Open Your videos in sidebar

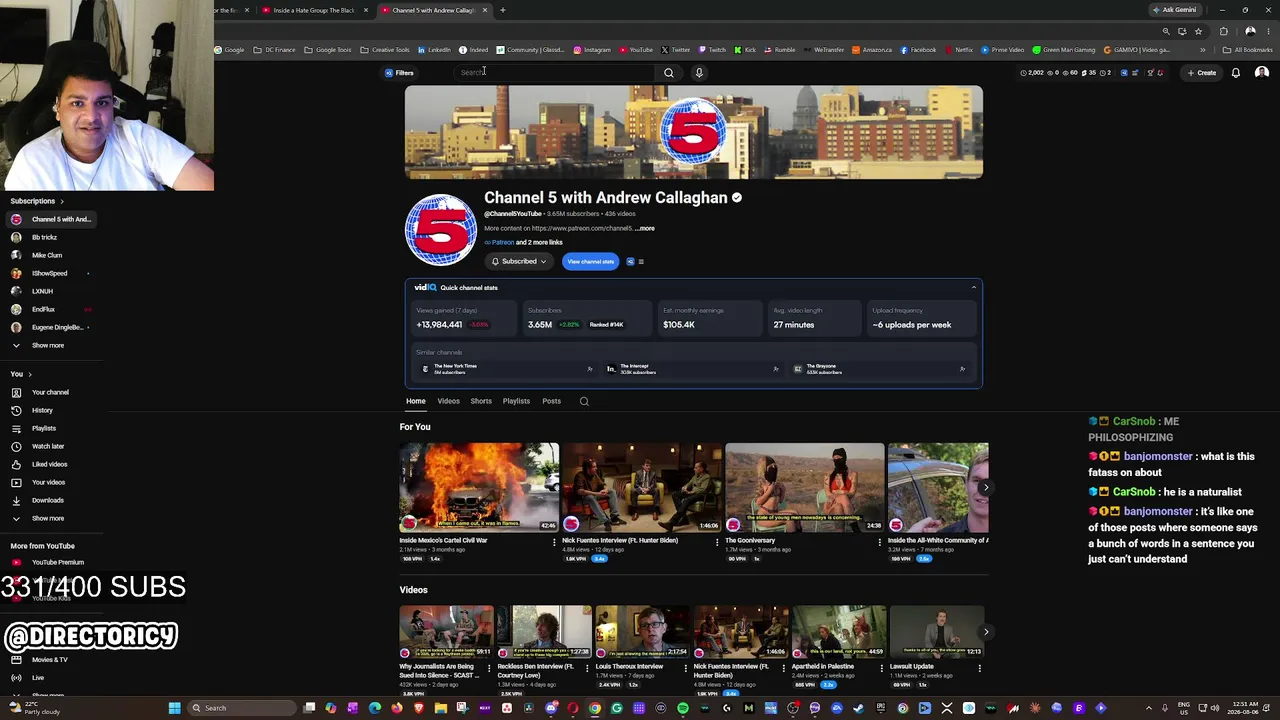[48, 482]
